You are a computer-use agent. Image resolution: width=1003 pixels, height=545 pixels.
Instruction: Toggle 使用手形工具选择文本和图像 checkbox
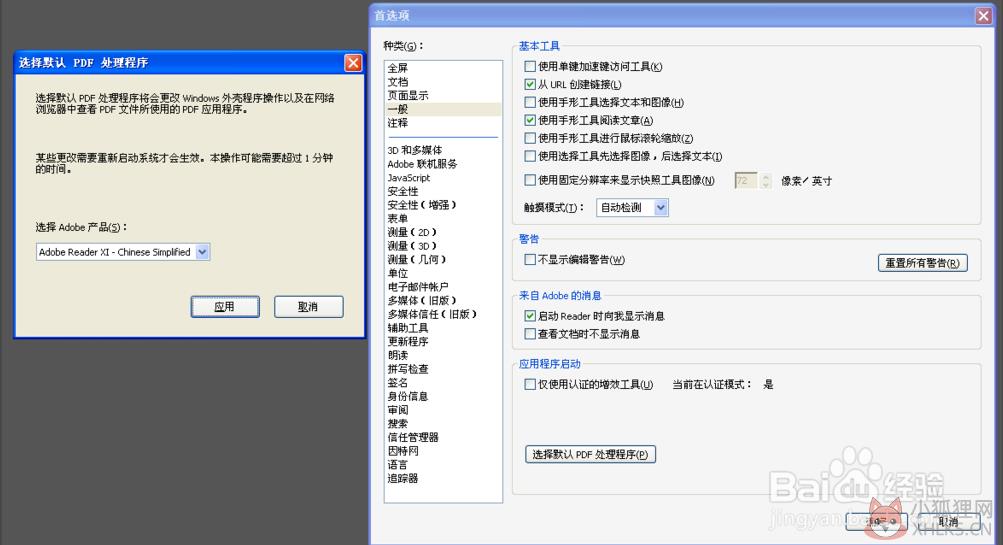pos(530,102)
